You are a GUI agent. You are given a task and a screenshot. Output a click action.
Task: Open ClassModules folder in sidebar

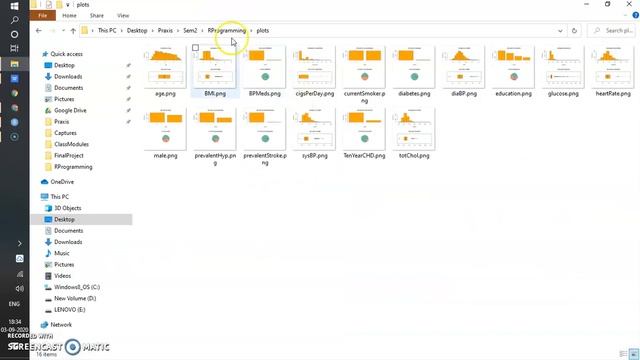[71, 144]
